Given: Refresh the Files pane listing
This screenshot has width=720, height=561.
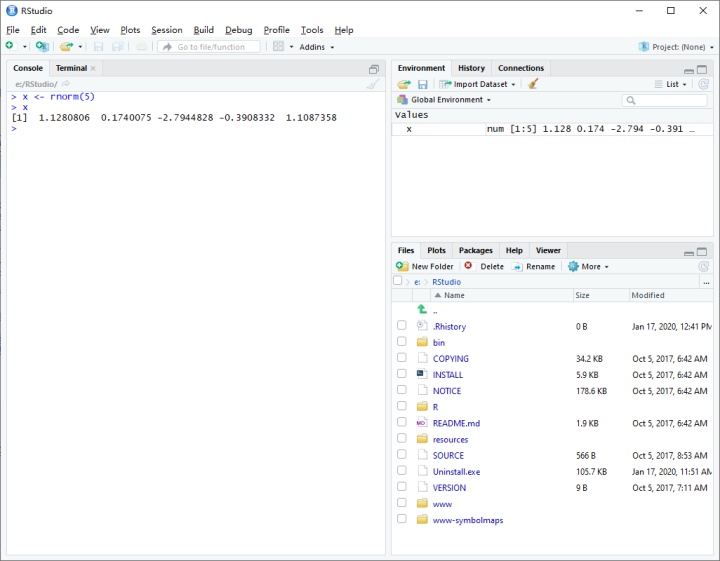Looking at the screenshot, I should 703,266.
